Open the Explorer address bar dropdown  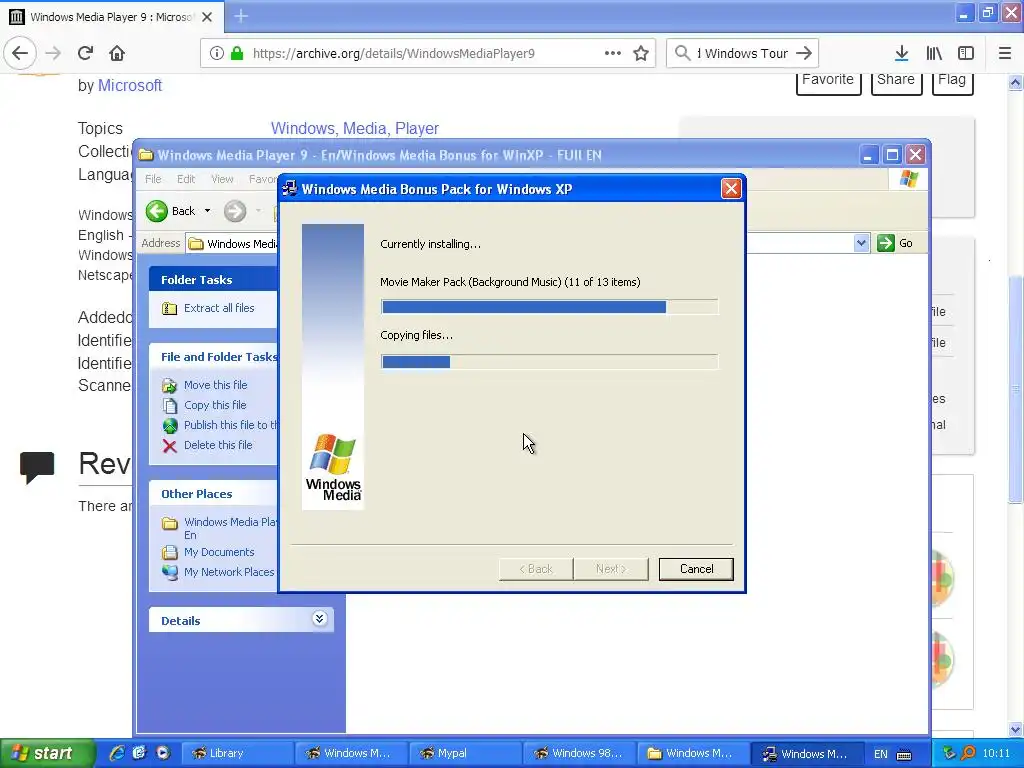[x=861, y=243]
